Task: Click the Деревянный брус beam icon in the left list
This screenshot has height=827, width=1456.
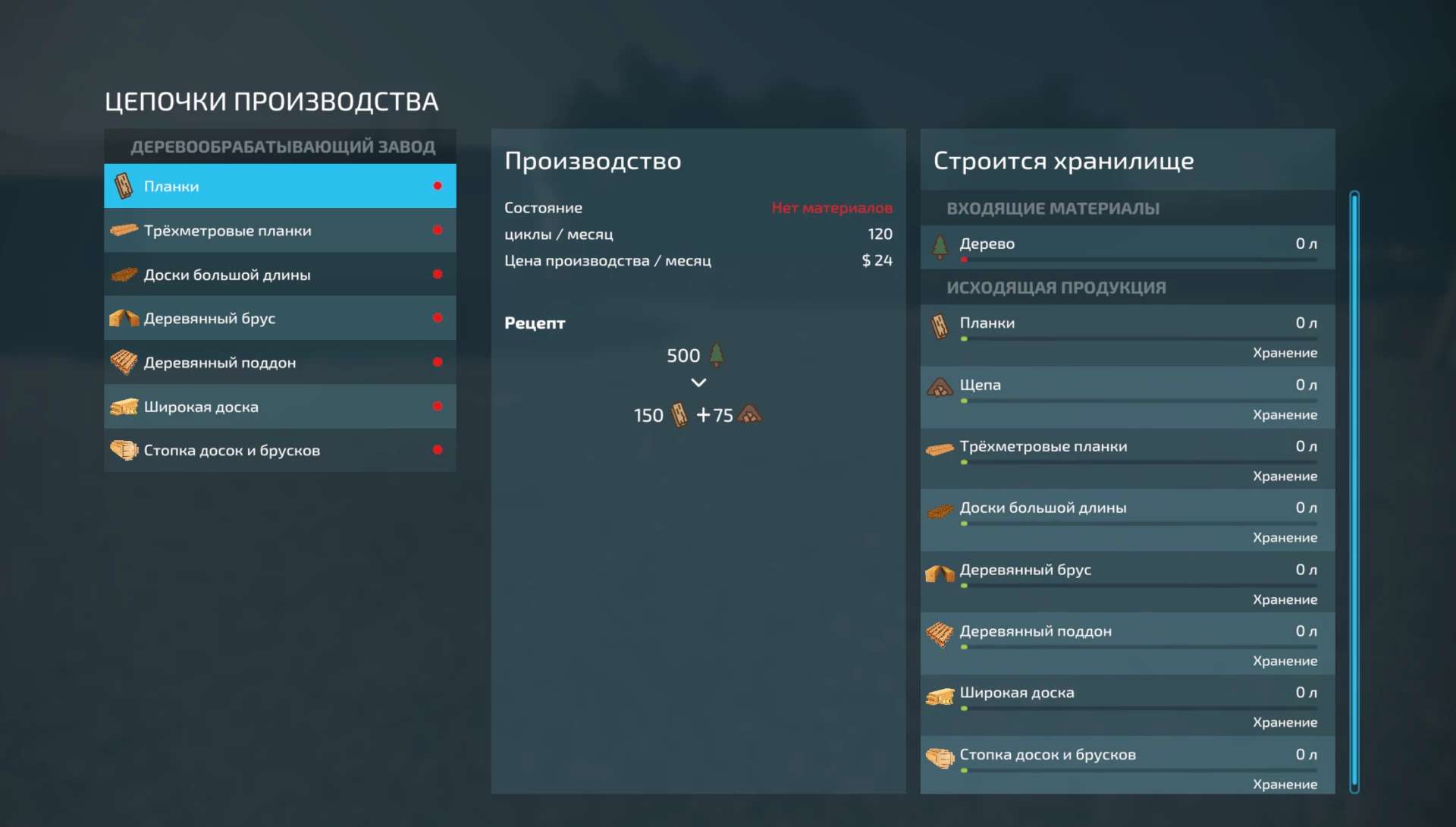Action: 124,319
